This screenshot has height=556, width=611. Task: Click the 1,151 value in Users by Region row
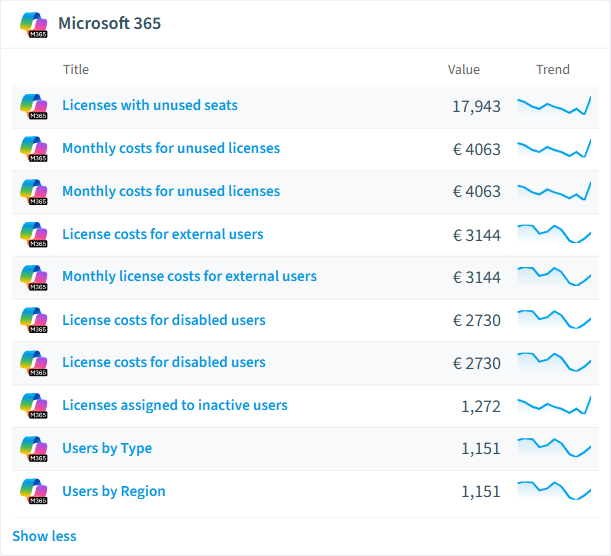coord(481,492)
